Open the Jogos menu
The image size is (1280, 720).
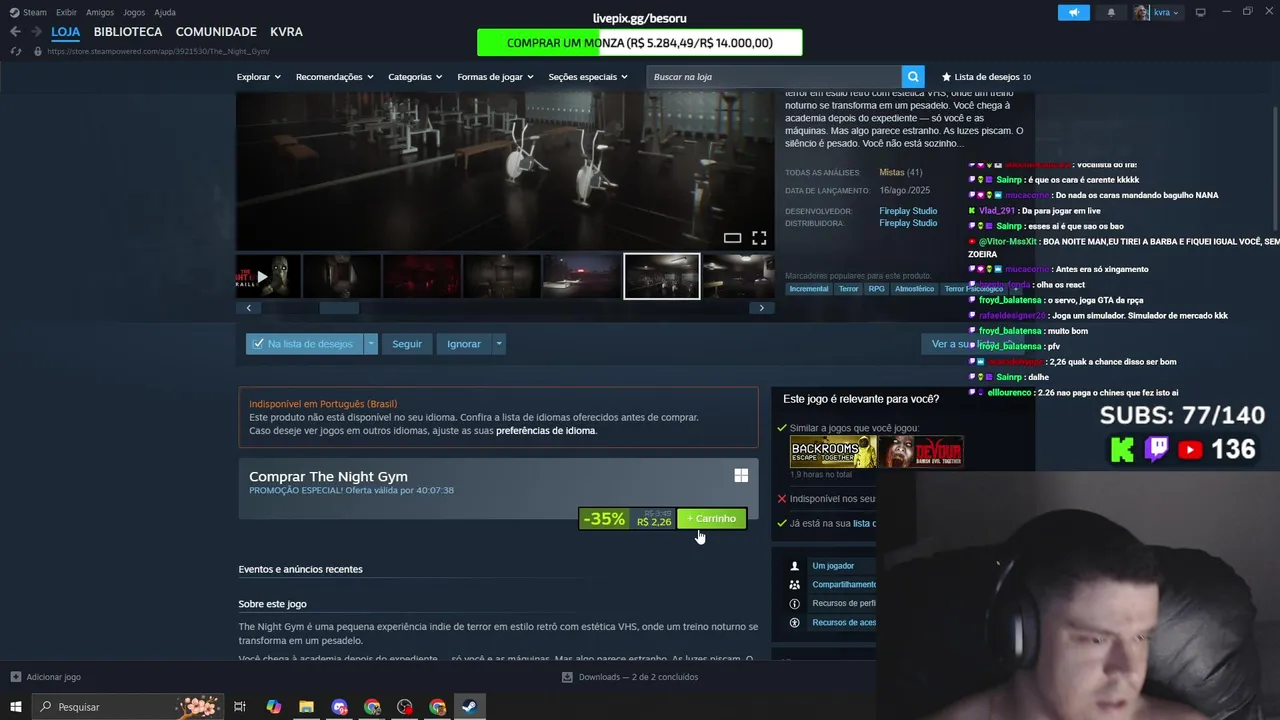click(x=134, y=12)
